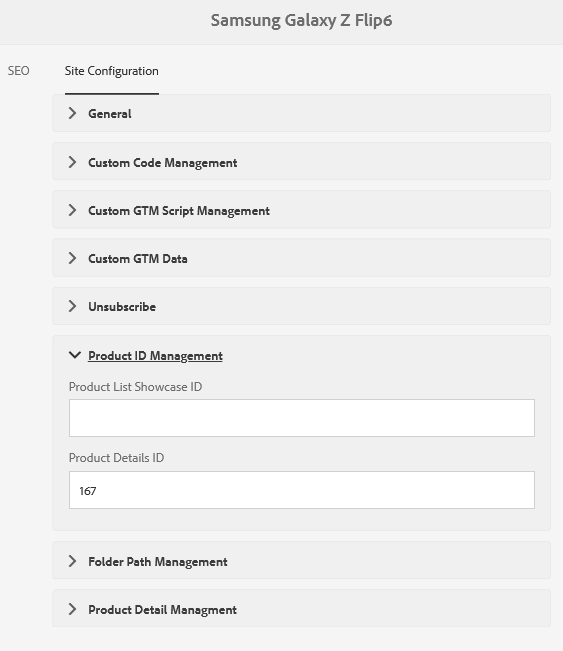Click the Product ID Management title link
This screenshot has height=651, width=563.
pyautogui.click(x=155, y=356)
